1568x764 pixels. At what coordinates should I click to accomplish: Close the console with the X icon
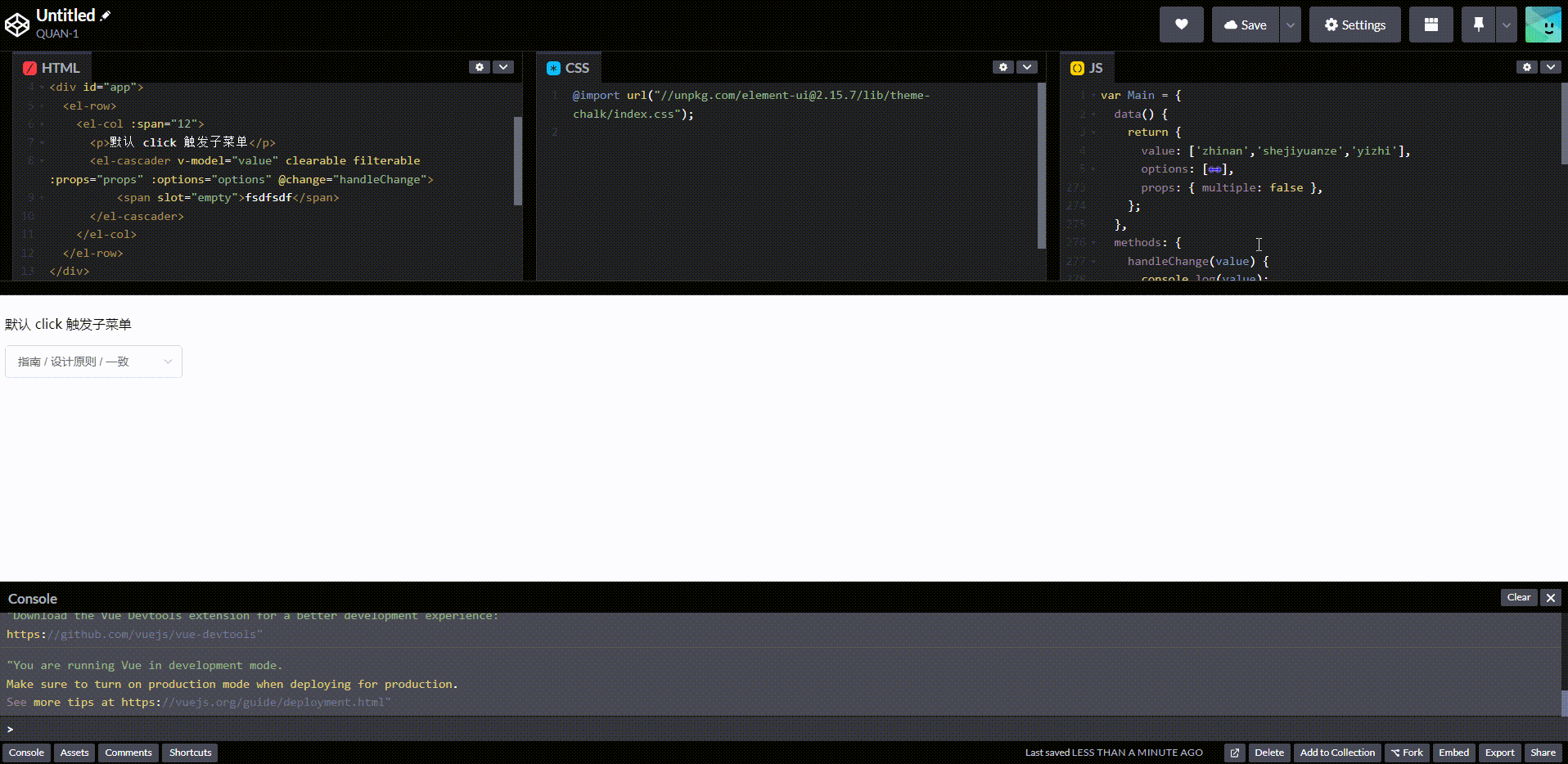click(1551, 598)
